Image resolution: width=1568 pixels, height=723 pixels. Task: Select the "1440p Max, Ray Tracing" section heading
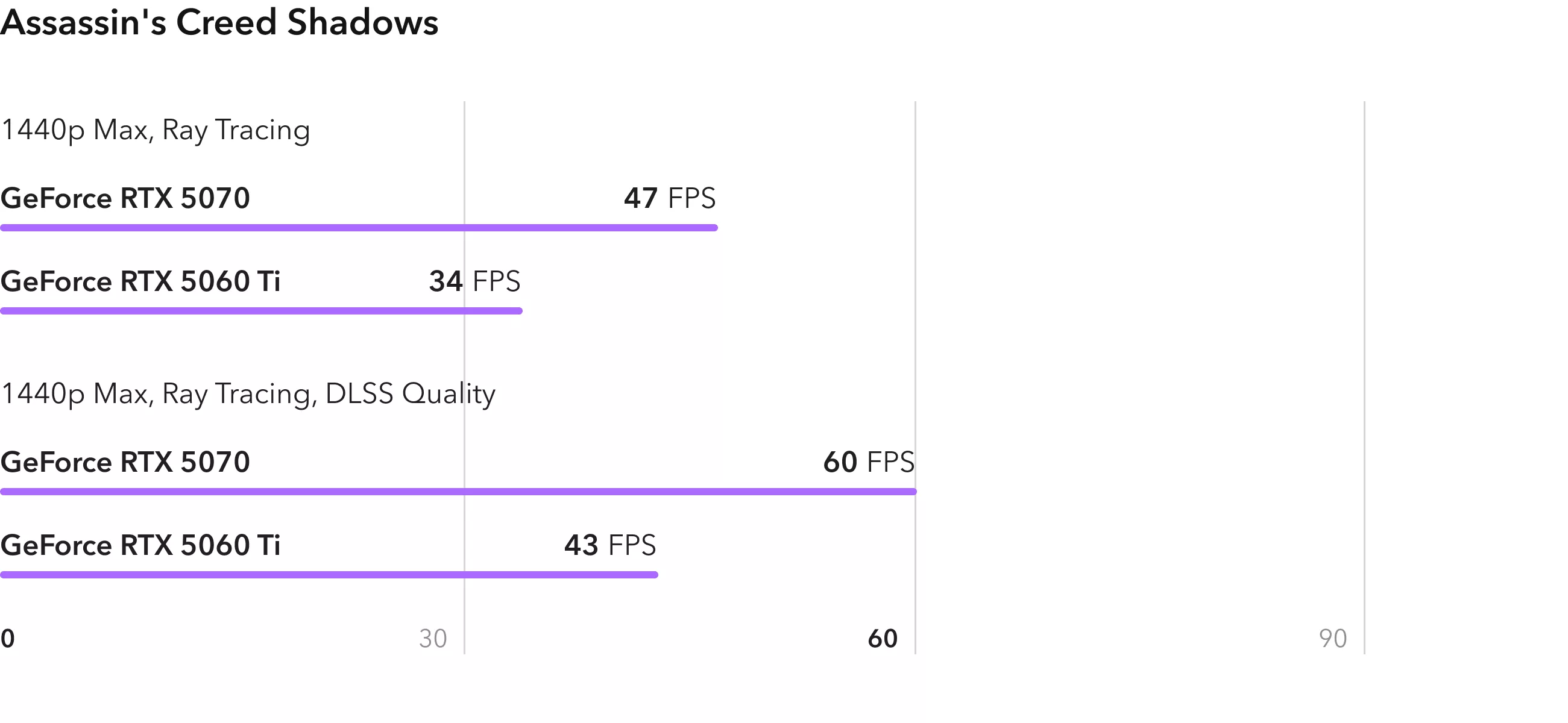pyautogui.click(x=156, y=130)
